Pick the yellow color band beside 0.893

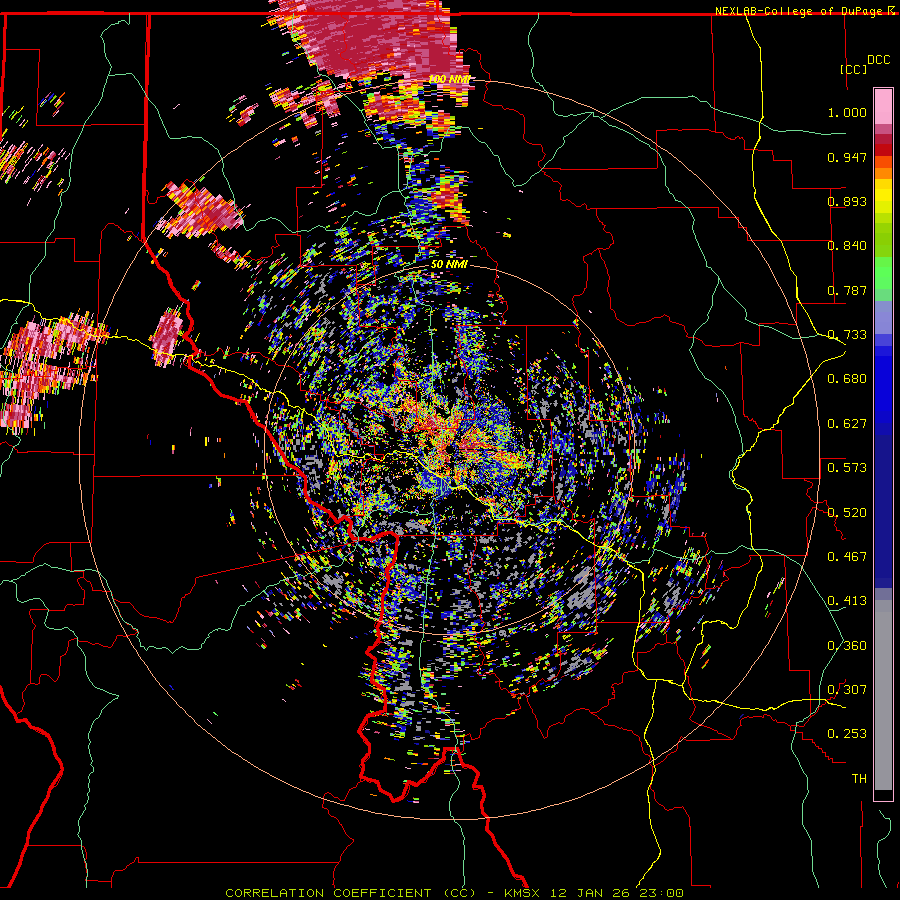click(x=883, y=201)
